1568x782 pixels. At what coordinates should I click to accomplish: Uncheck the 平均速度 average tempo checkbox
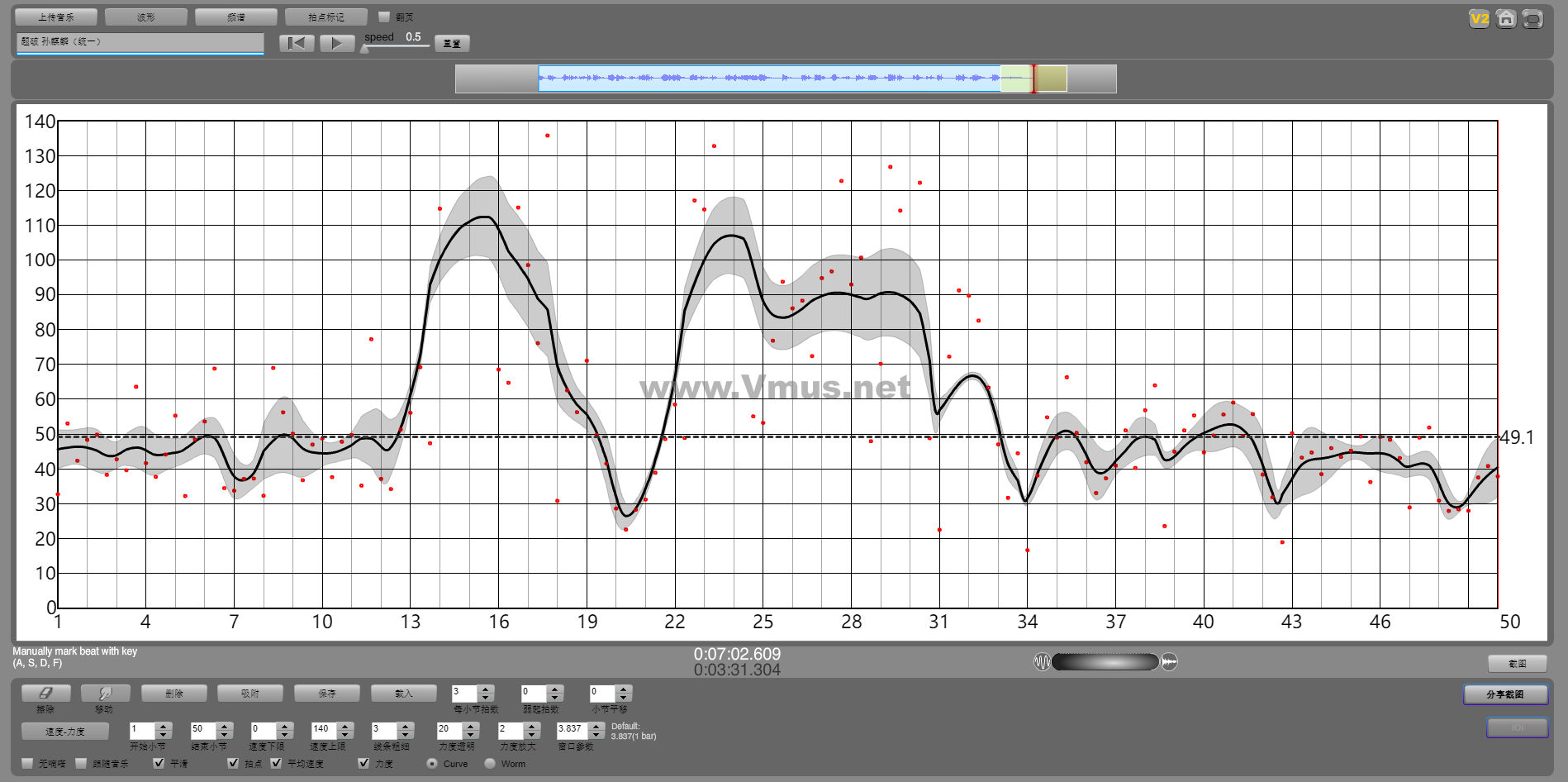(x=276, y=763)
